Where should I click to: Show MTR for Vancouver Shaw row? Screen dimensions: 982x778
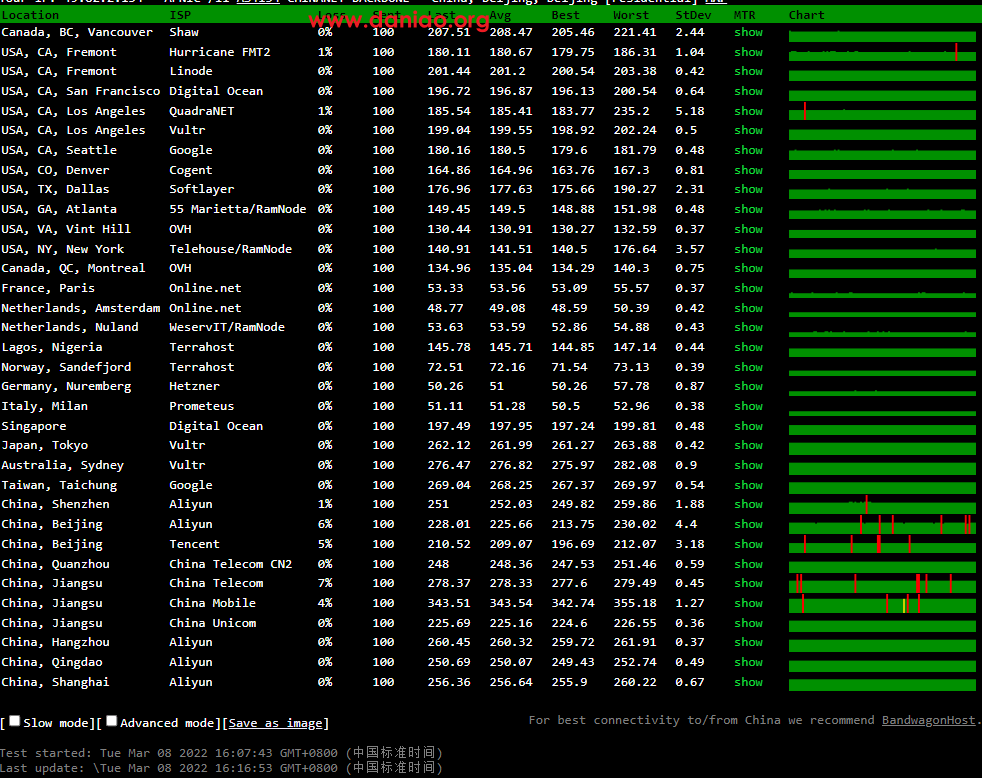(748, 32)
